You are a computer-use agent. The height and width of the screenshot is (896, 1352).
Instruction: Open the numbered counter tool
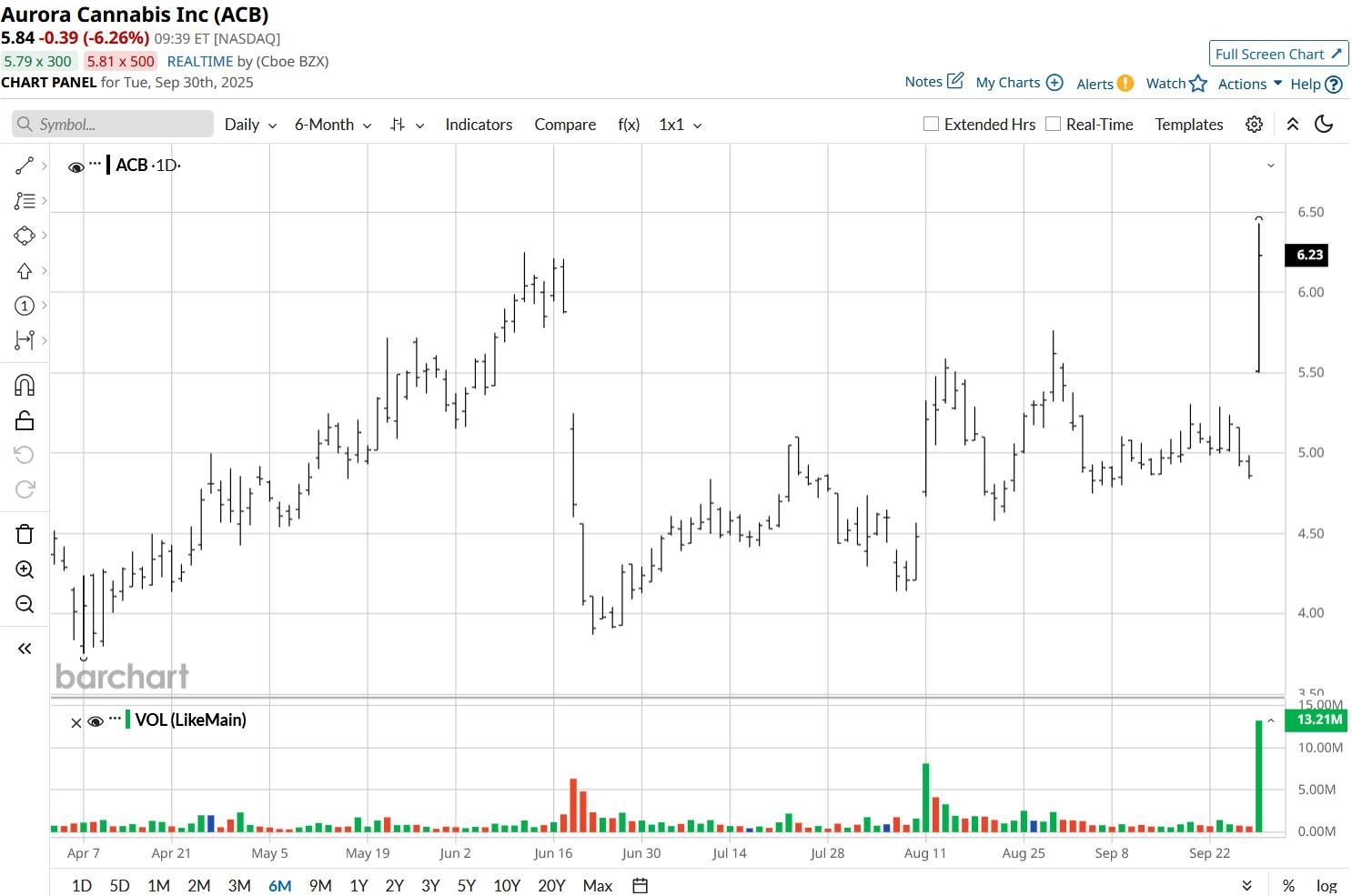25,306
